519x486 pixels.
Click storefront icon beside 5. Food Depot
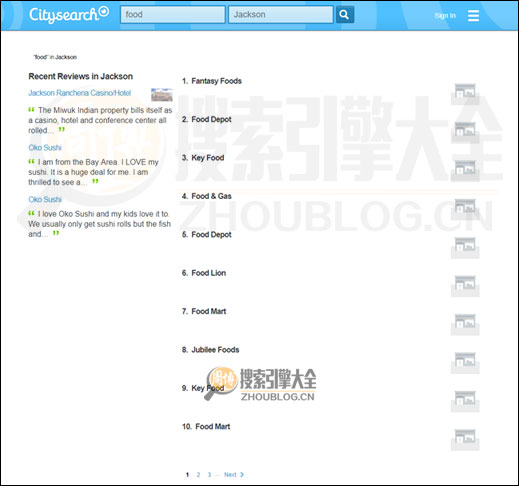tap(465, 248)
